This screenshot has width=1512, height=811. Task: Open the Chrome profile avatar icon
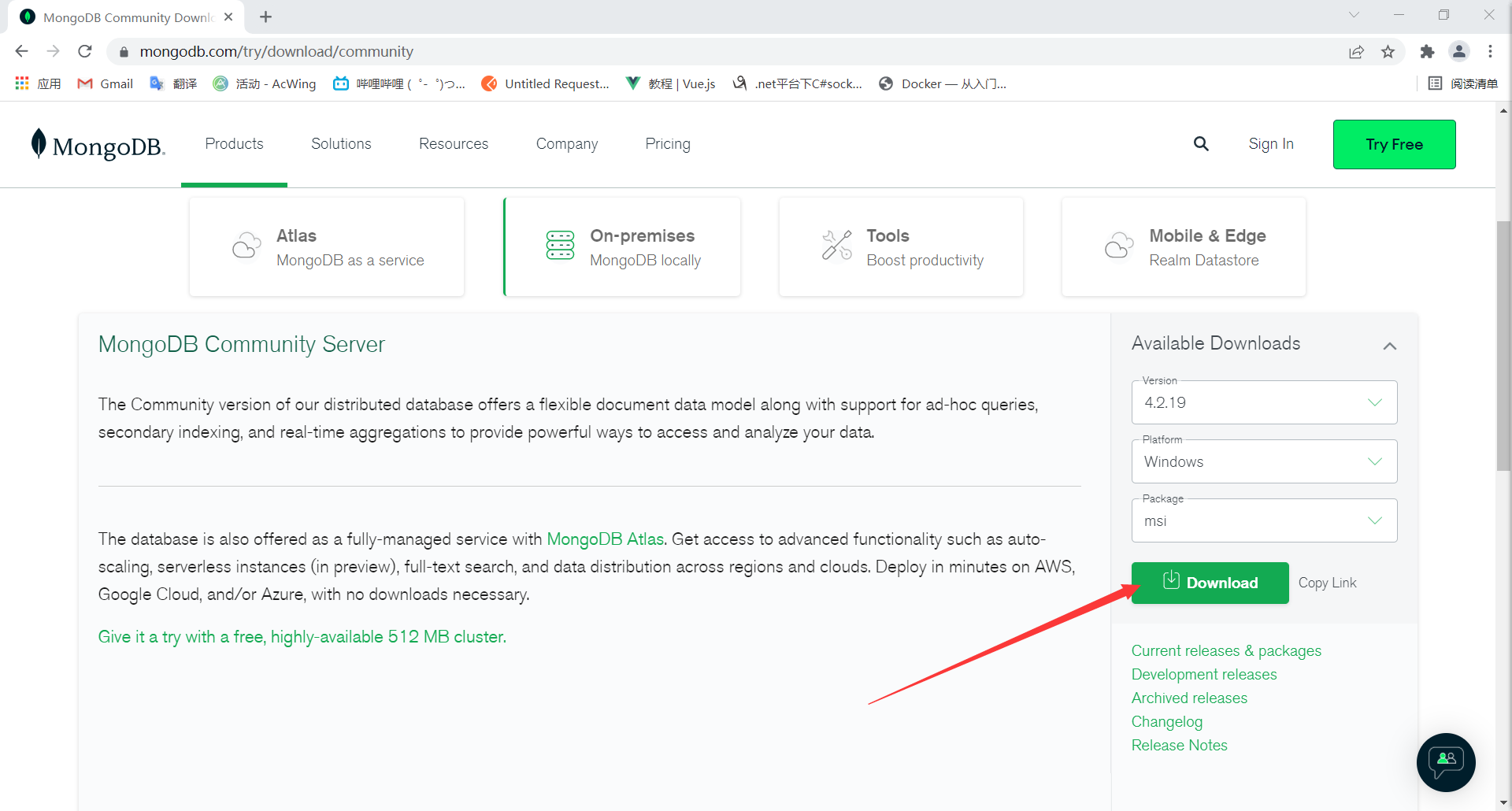point(1459,51)
